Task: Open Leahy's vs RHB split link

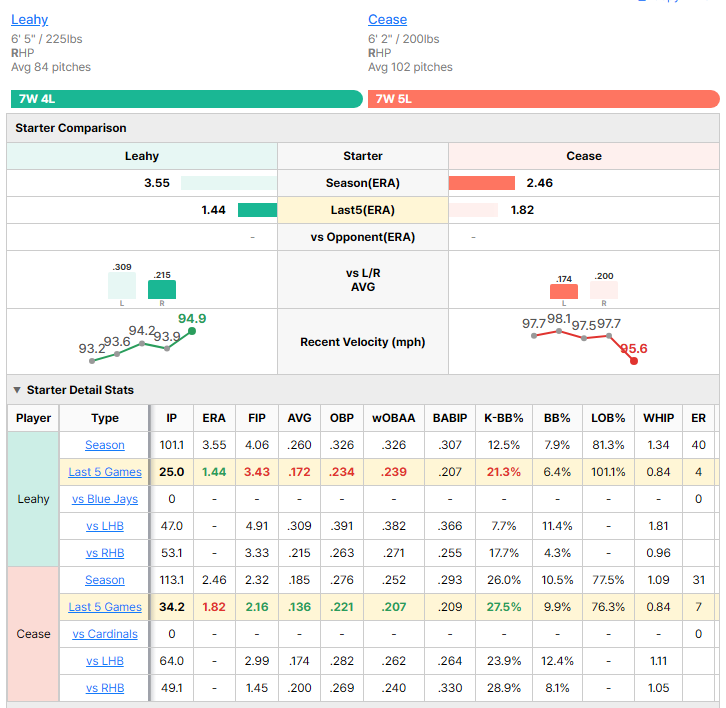Action: pyautogui.click(x=105, y=553)
